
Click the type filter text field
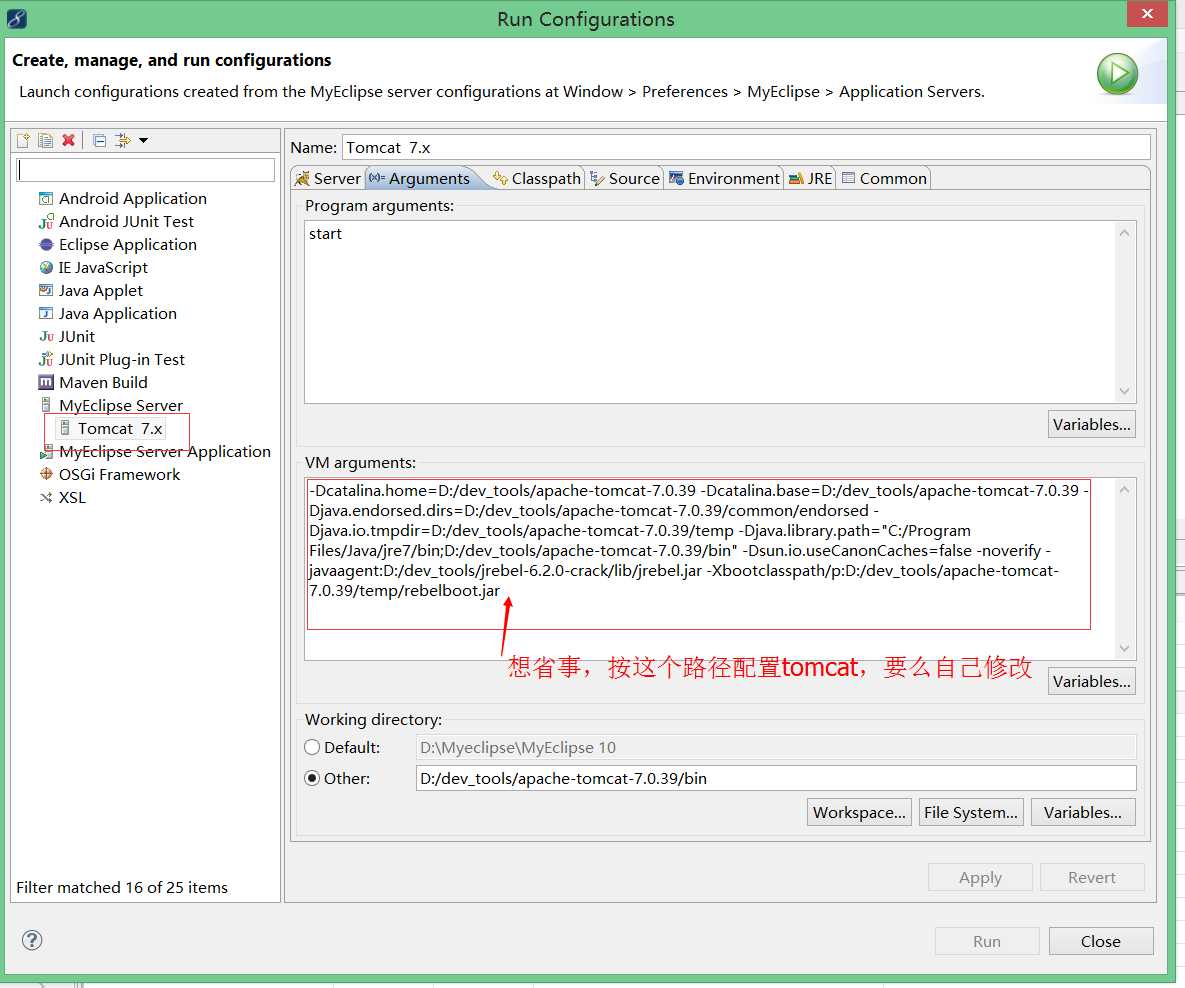[145, 170]
